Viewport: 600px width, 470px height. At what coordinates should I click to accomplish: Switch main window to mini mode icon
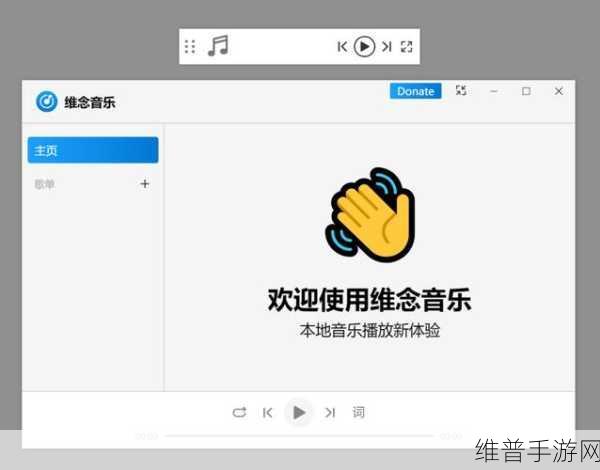coord(461,91)
